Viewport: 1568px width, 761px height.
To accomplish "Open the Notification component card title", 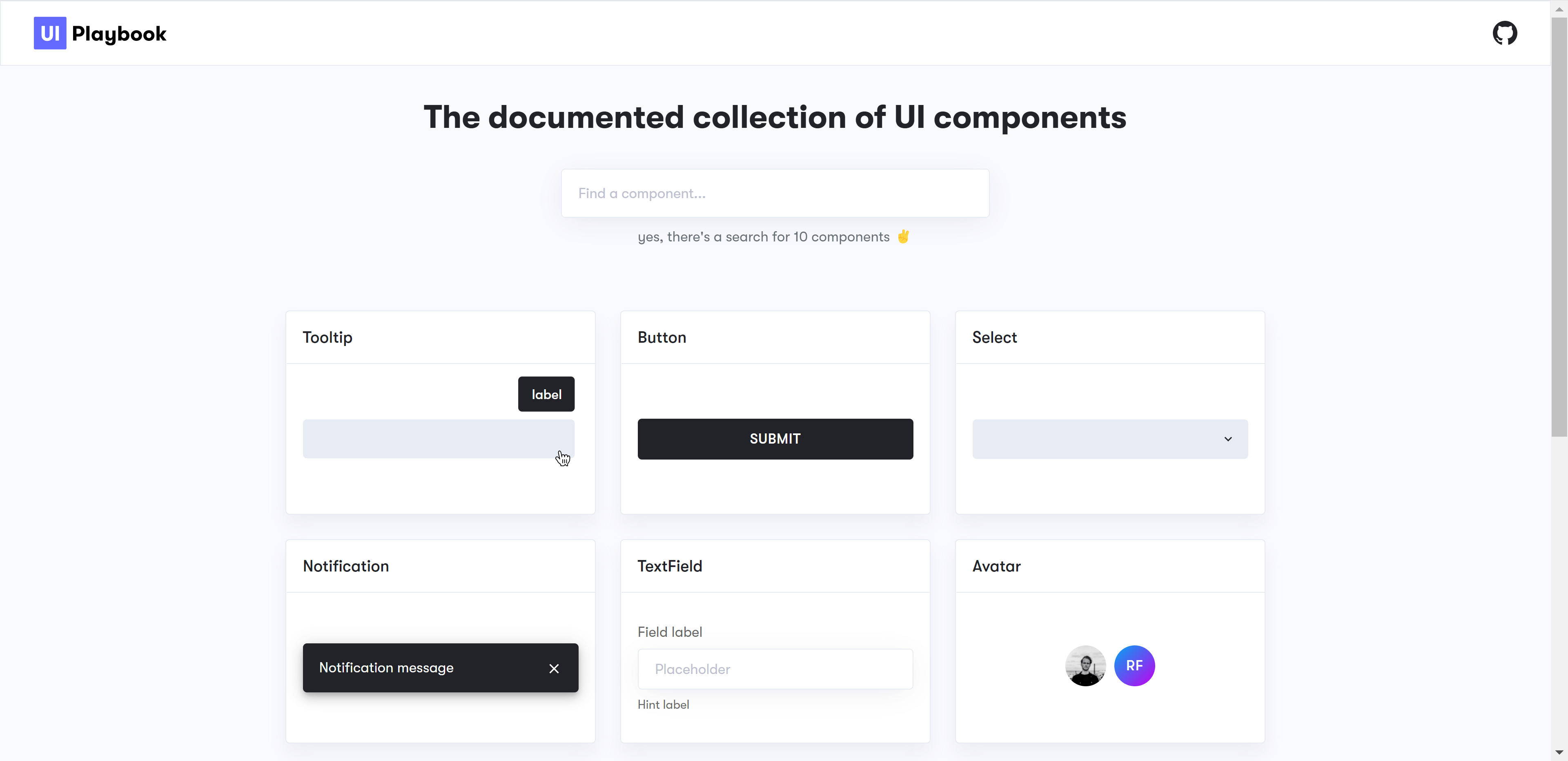I will [346, 566].
